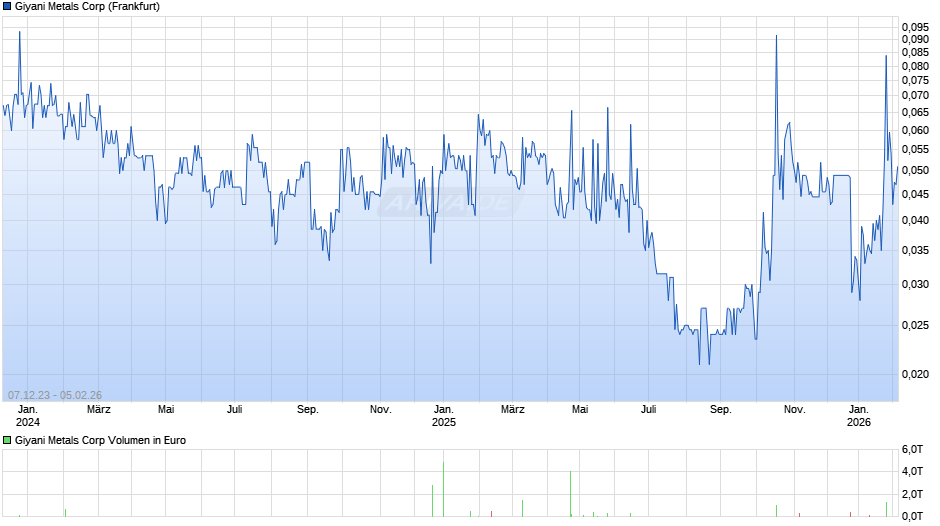Click the tallest green volume bar at Jan. 2025
The height and width of the screenshot is (526, 940).
tap(444, 489)
